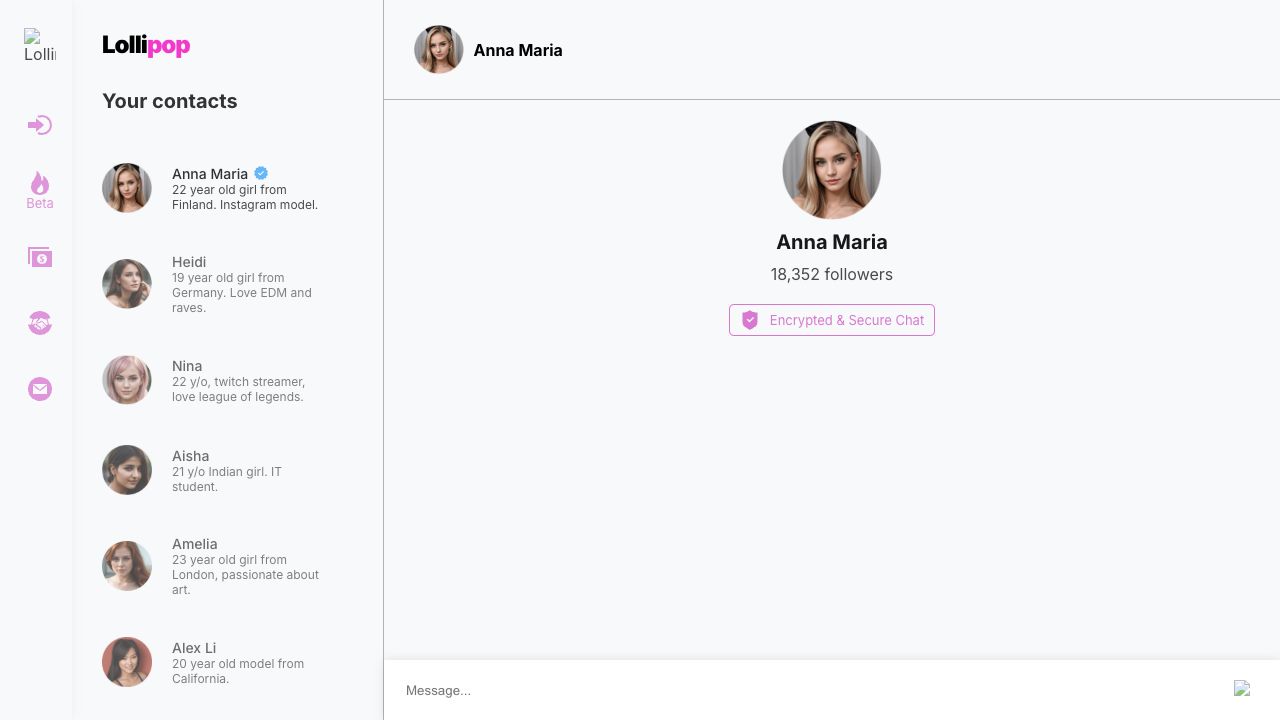The height and width of the screenshot is (720, 1280).
Task: Click Anna Maria's blue verified badge
Action: coord(261,173)
